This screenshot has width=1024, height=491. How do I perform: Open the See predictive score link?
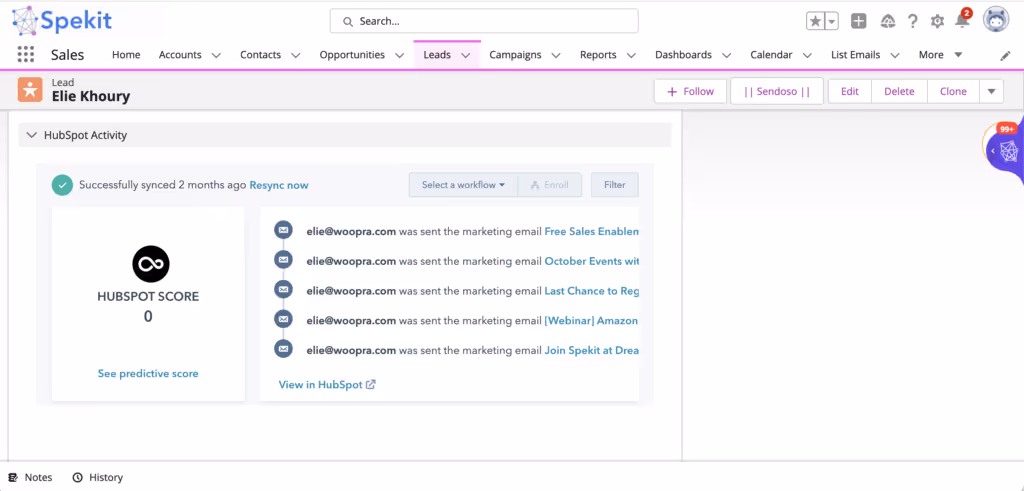(x=148, y=373)
